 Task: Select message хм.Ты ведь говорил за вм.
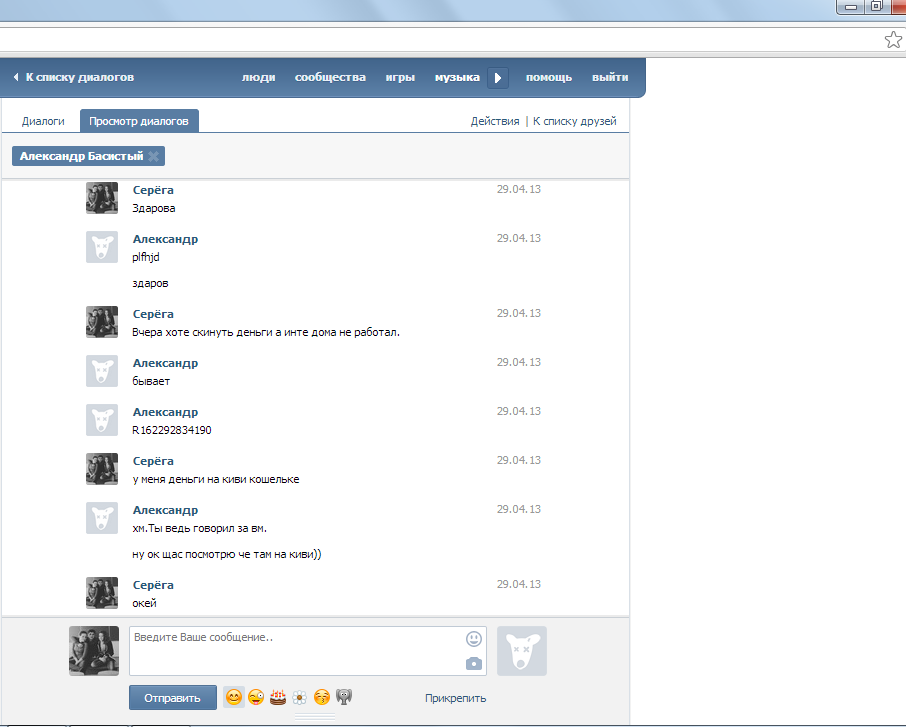point(199,528)
